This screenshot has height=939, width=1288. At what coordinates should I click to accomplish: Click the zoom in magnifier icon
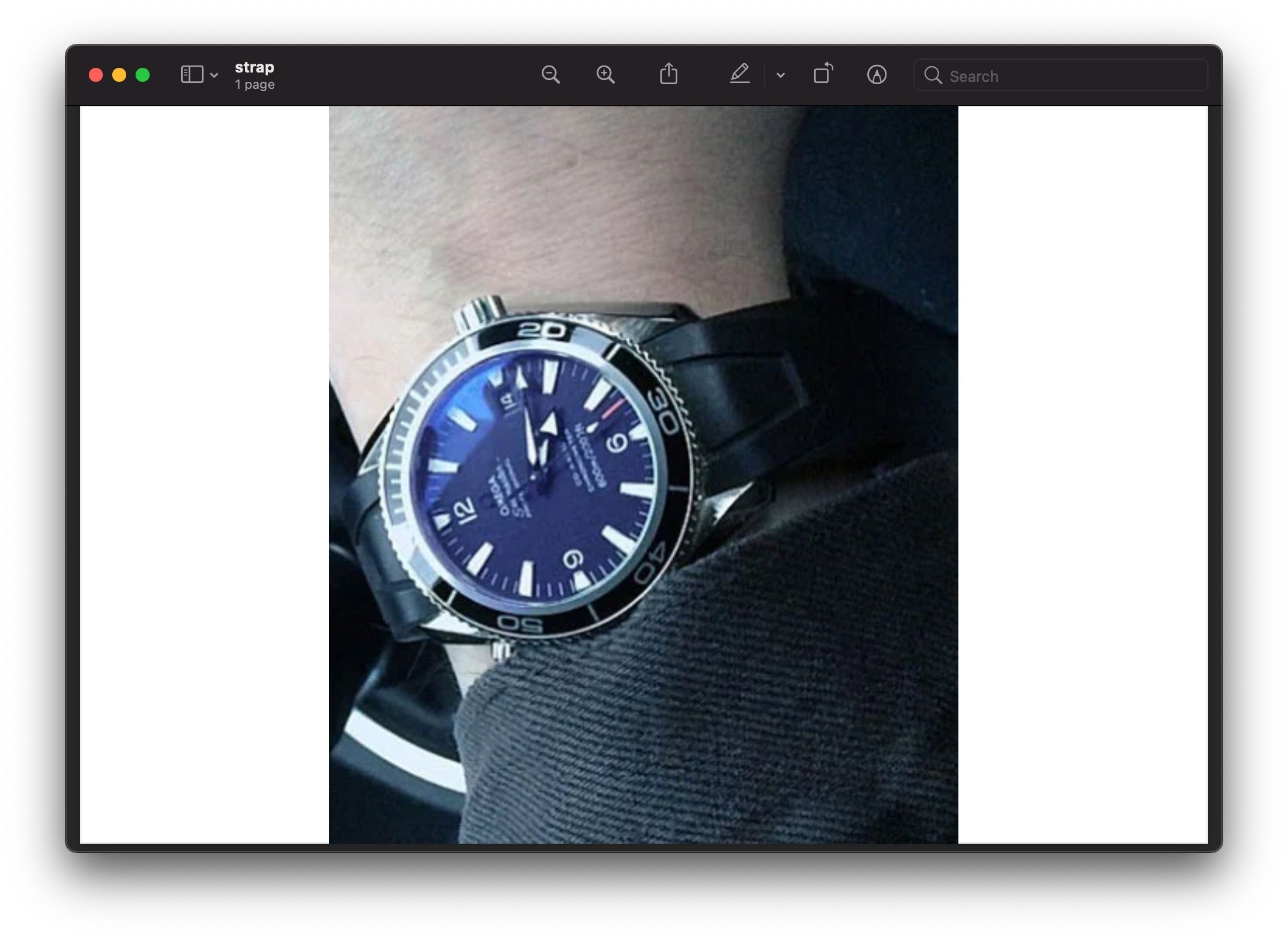[605, 75]
